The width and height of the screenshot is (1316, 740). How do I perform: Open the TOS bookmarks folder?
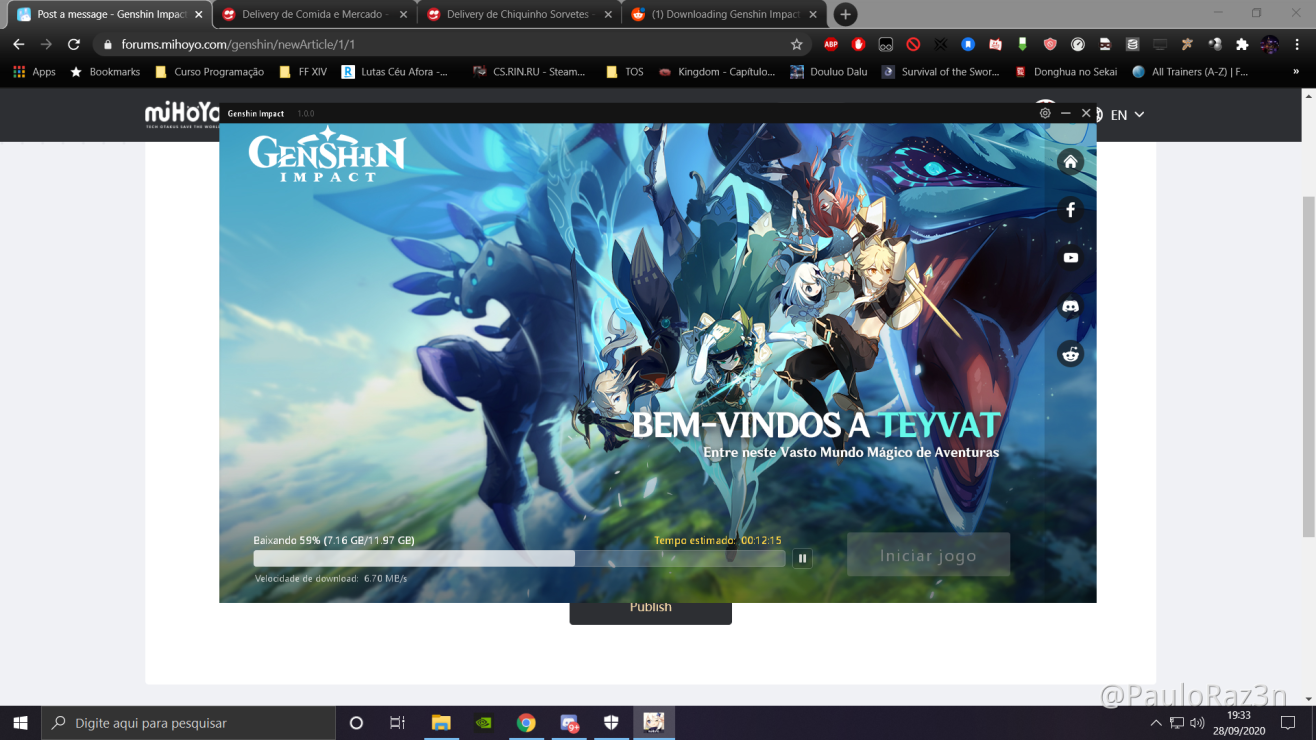pos(625,72)
